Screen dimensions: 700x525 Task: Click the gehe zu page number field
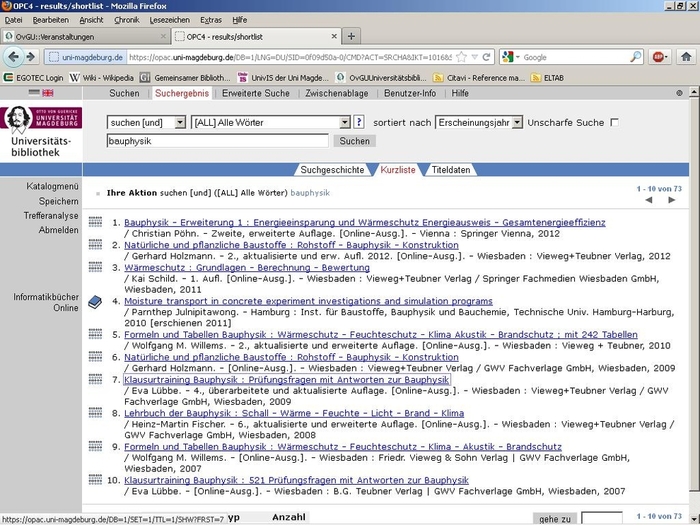602,519
